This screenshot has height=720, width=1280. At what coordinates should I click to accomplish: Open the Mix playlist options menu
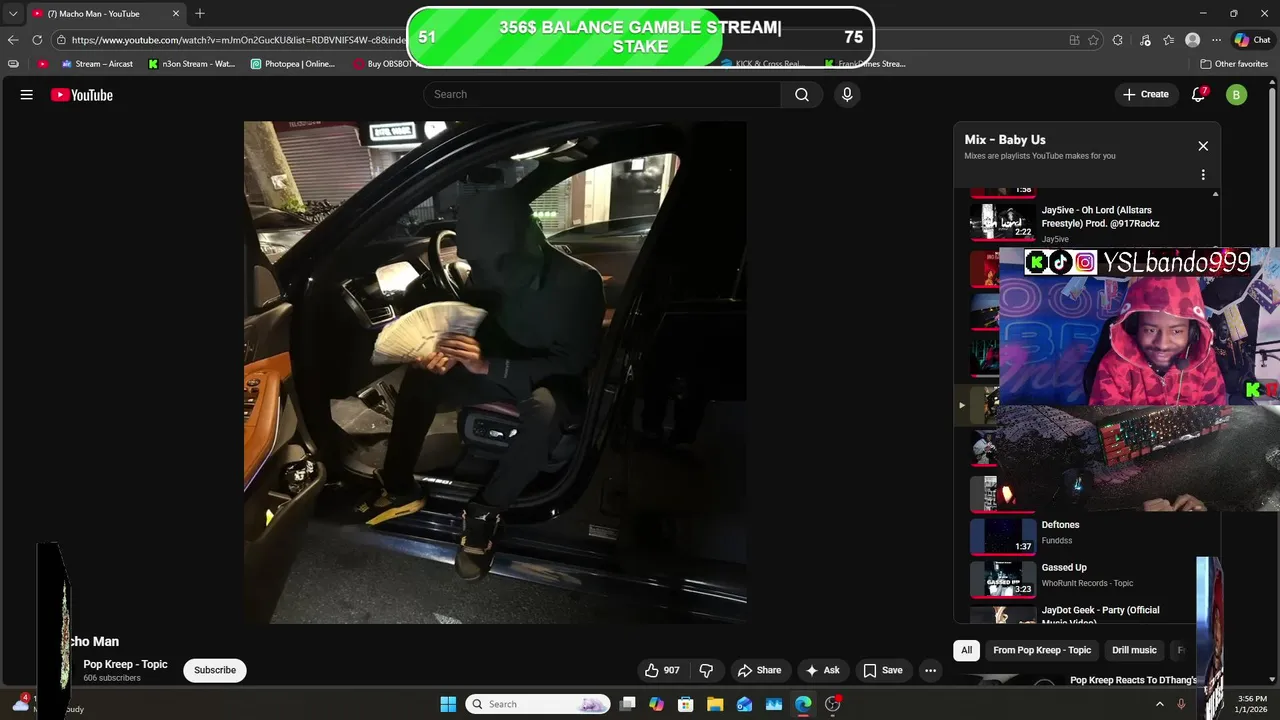tap(1203, 175)
